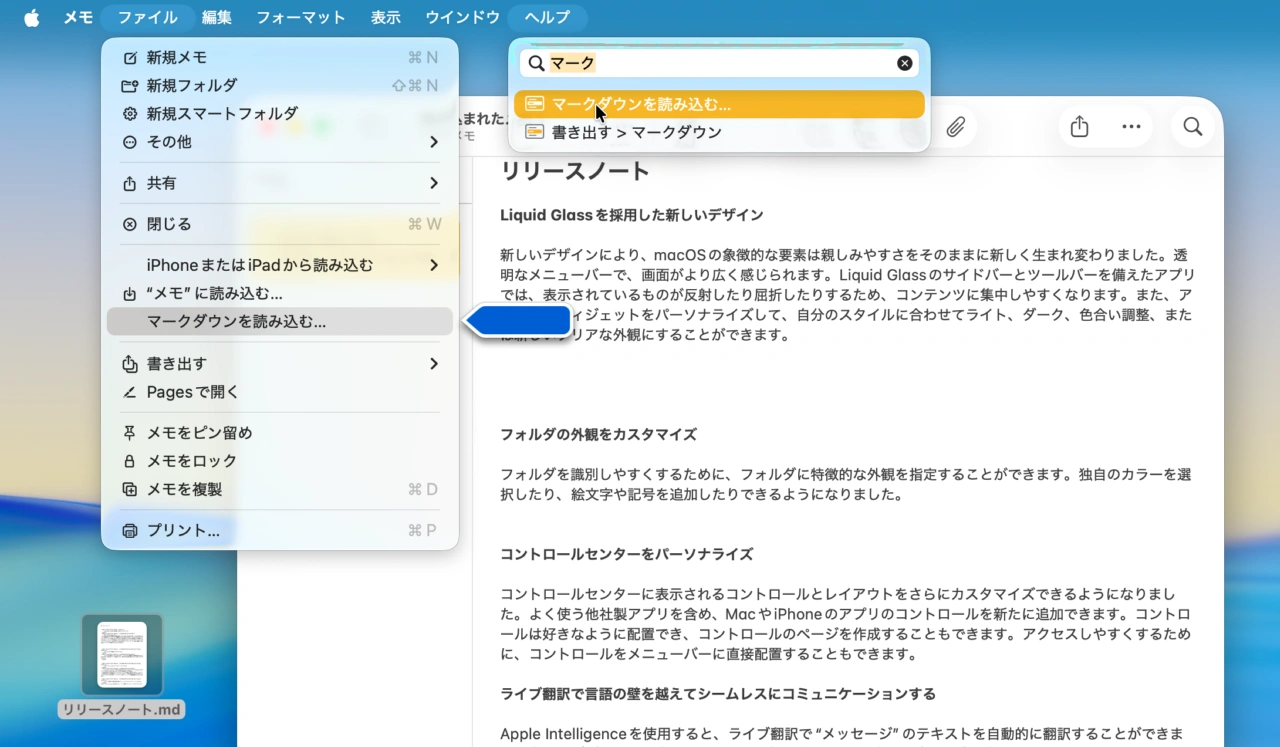Image resolution: width=1280 pixels, height=747 pixels.
Task: Expand the 共有 submenu chevron
Action: click(x=434, y=183)
